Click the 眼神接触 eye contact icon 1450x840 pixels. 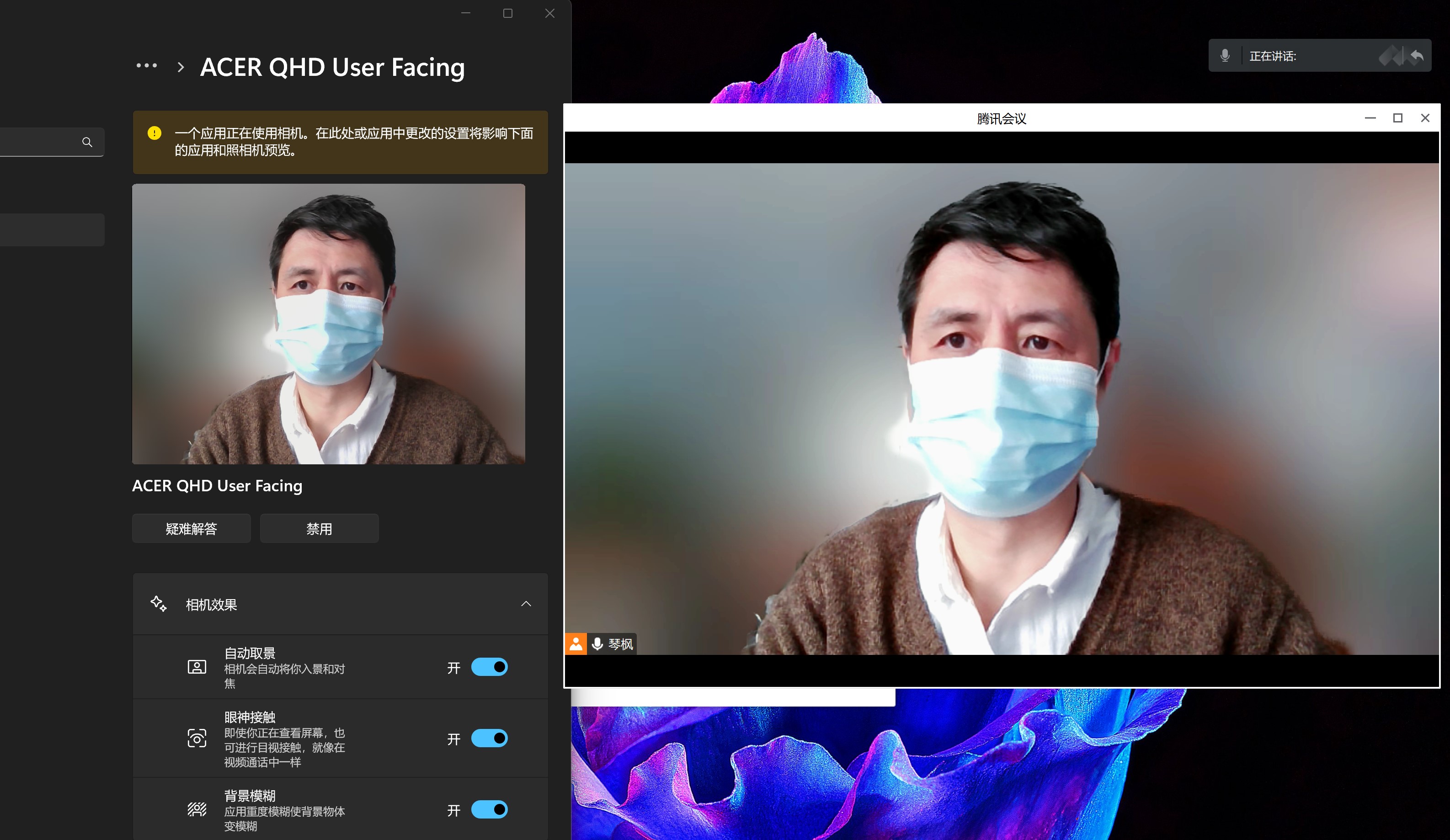pyautogui.click(x=197, y=738)
